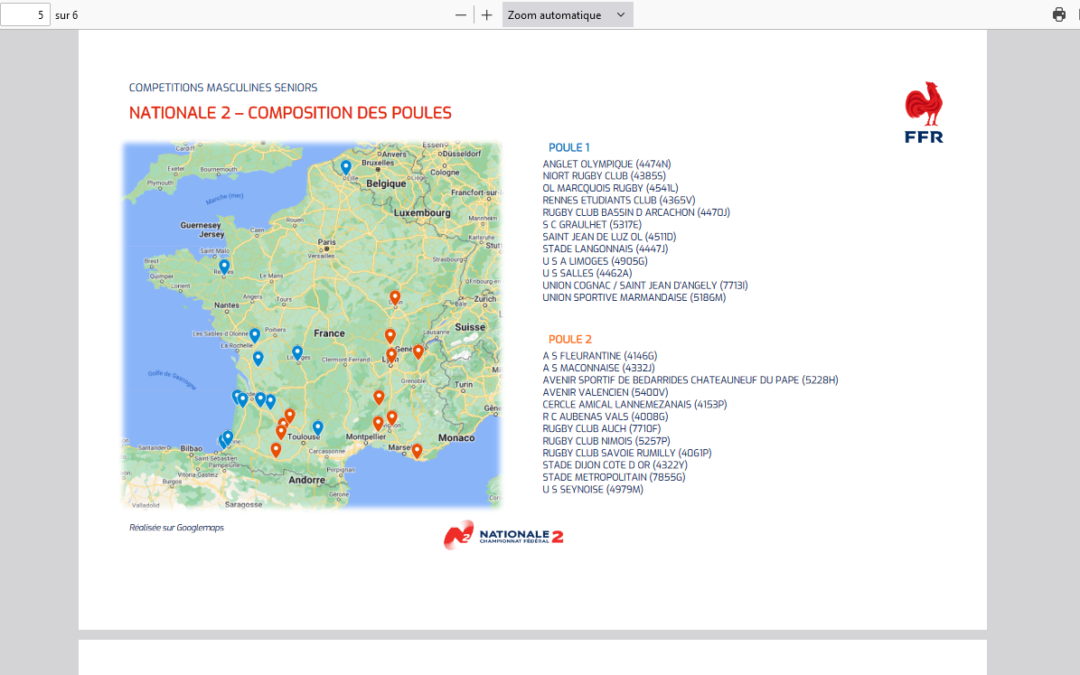Viewport: 1080px width, 675px height.
Task: Click 'STADE METROPOLITAIN (7855G)' line
Action: [614, 477]
